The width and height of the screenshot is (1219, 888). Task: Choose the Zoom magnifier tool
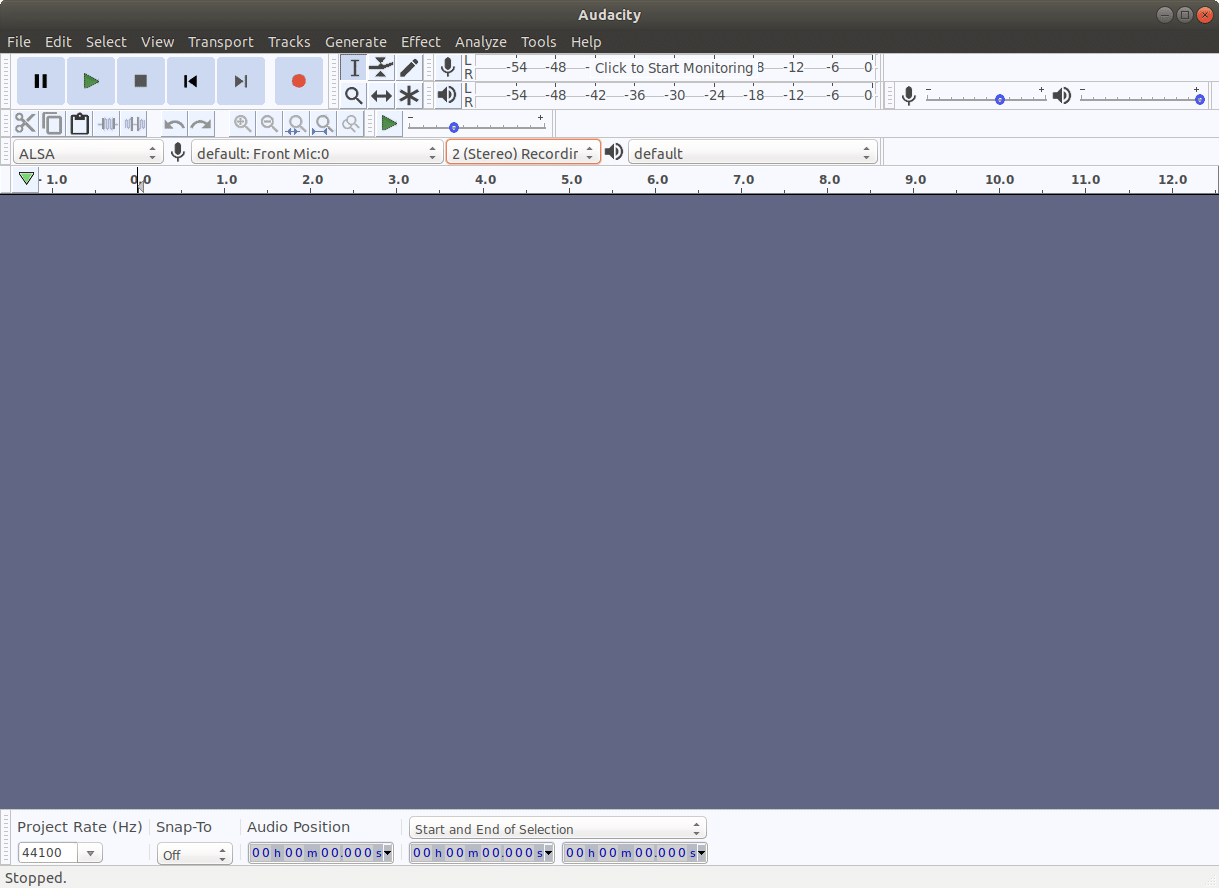(x=353, y=96)
